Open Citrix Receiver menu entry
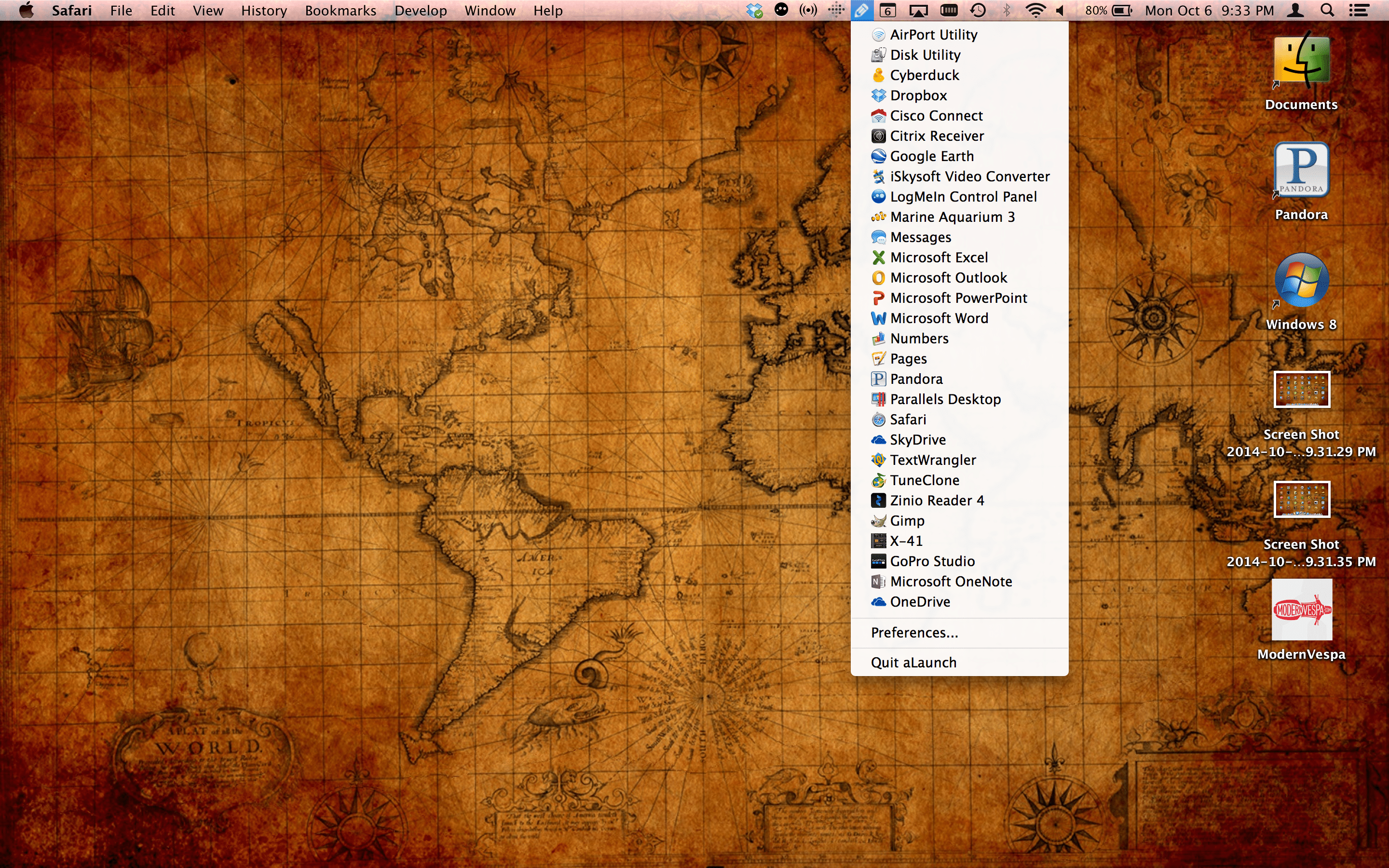 959,136
